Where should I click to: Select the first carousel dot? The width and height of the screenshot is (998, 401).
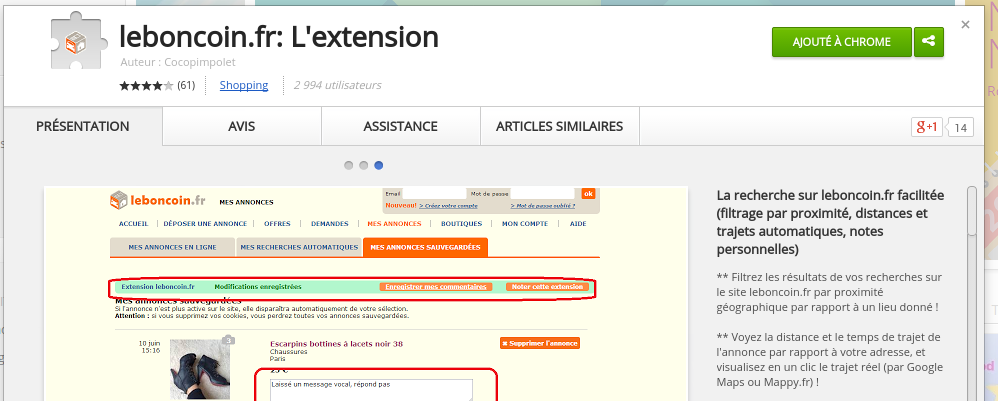(349, 165)
